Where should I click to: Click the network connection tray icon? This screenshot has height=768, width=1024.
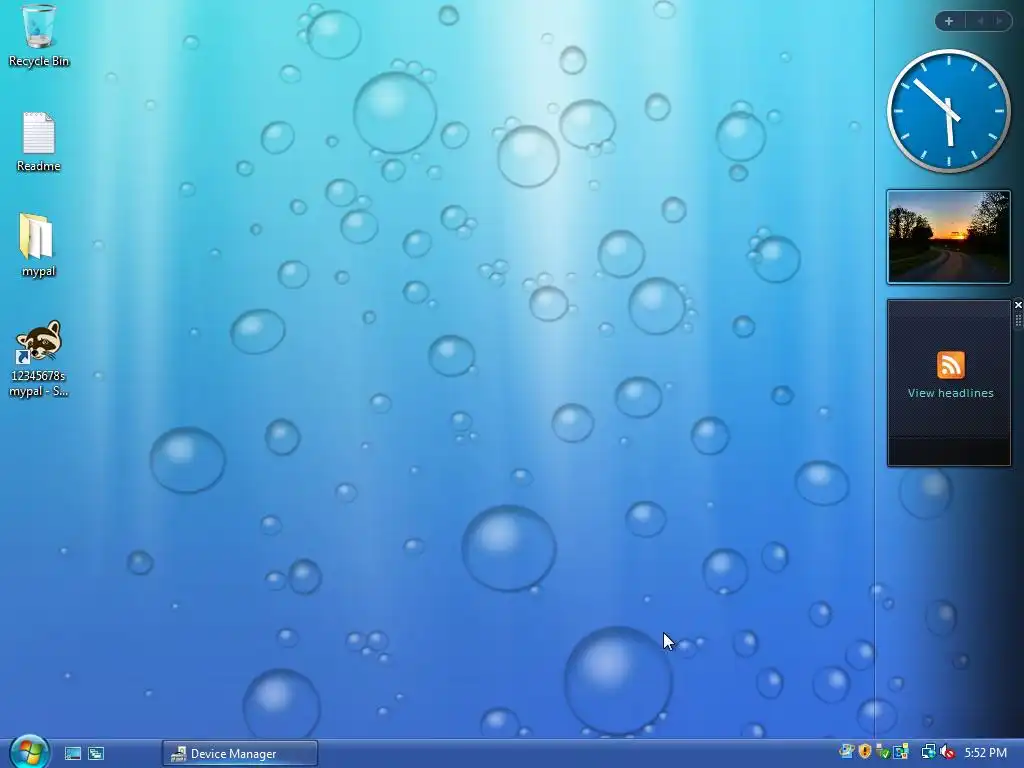pyautogui.click(x=929, y=752)
